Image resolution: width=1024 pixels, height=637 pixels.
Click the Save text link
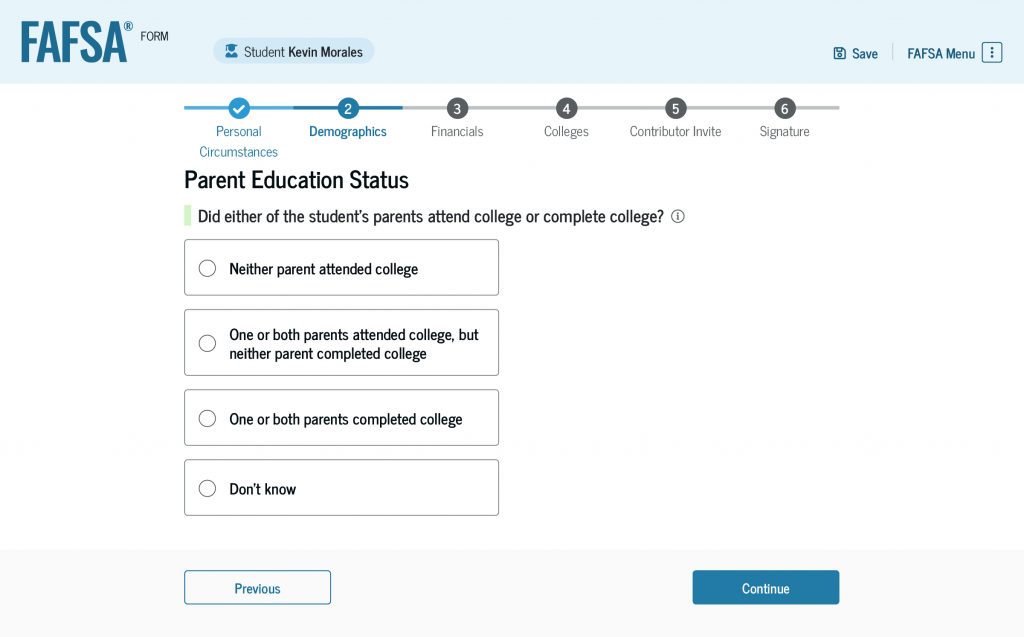[862, 53]
